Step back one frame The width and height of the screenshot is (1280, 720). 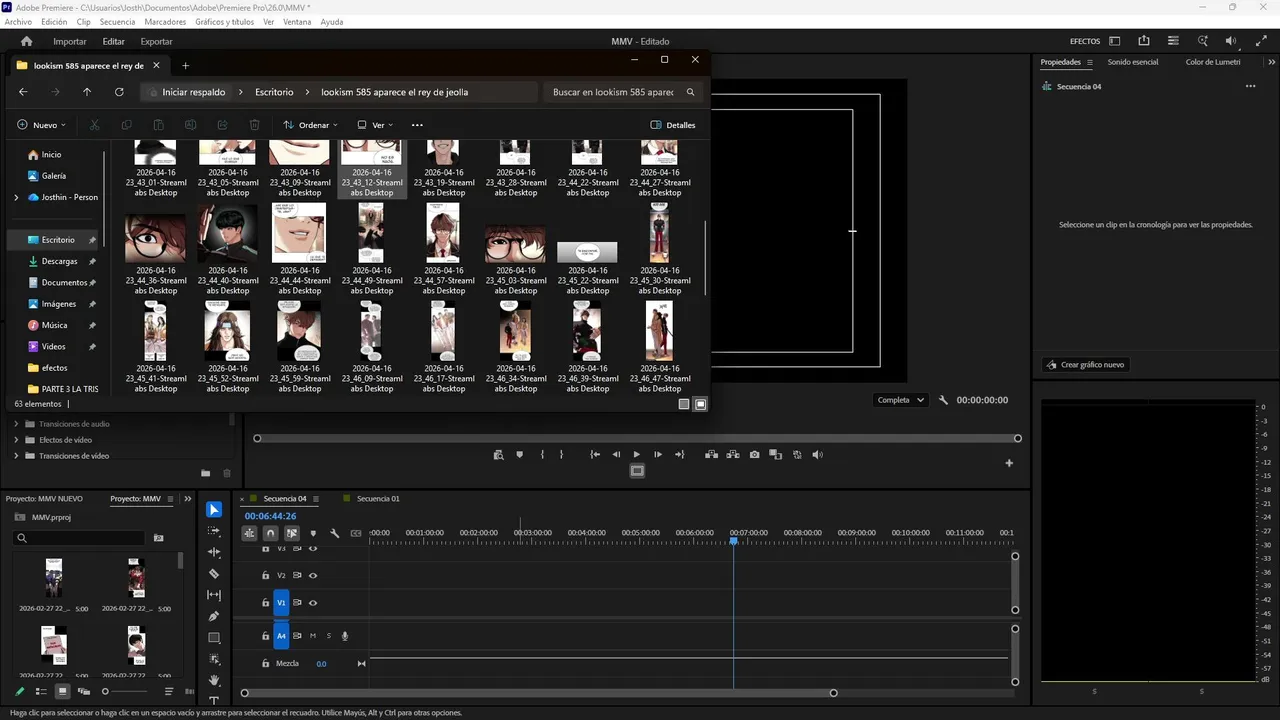point(616,455)
